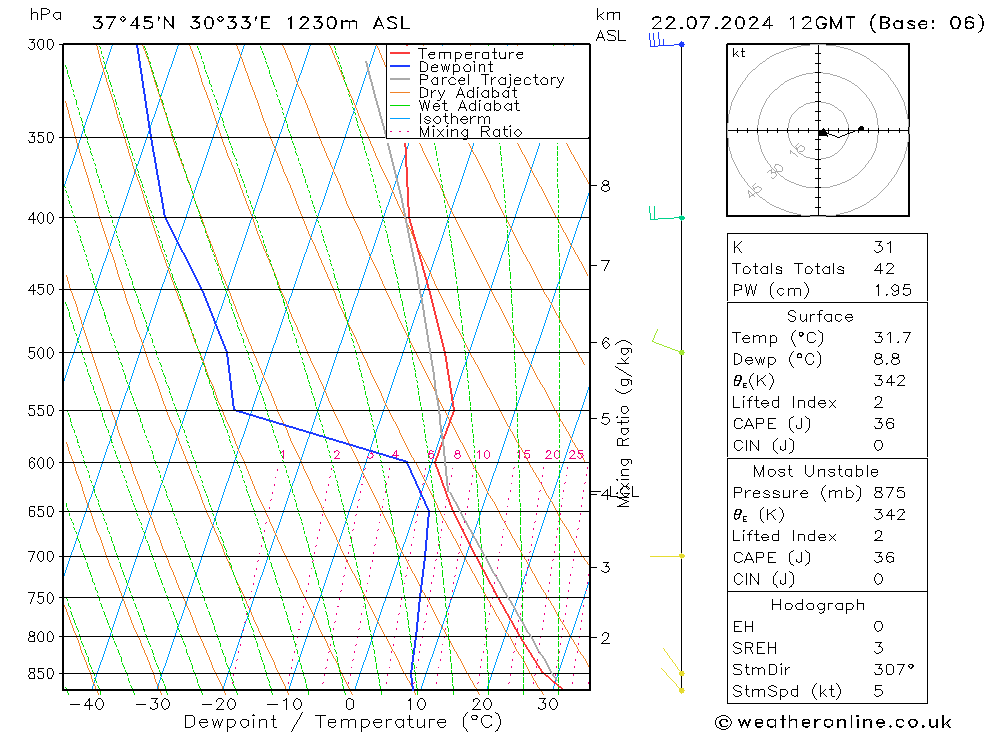
Task: Click the Most Unstable section heading
Action: 816,471
